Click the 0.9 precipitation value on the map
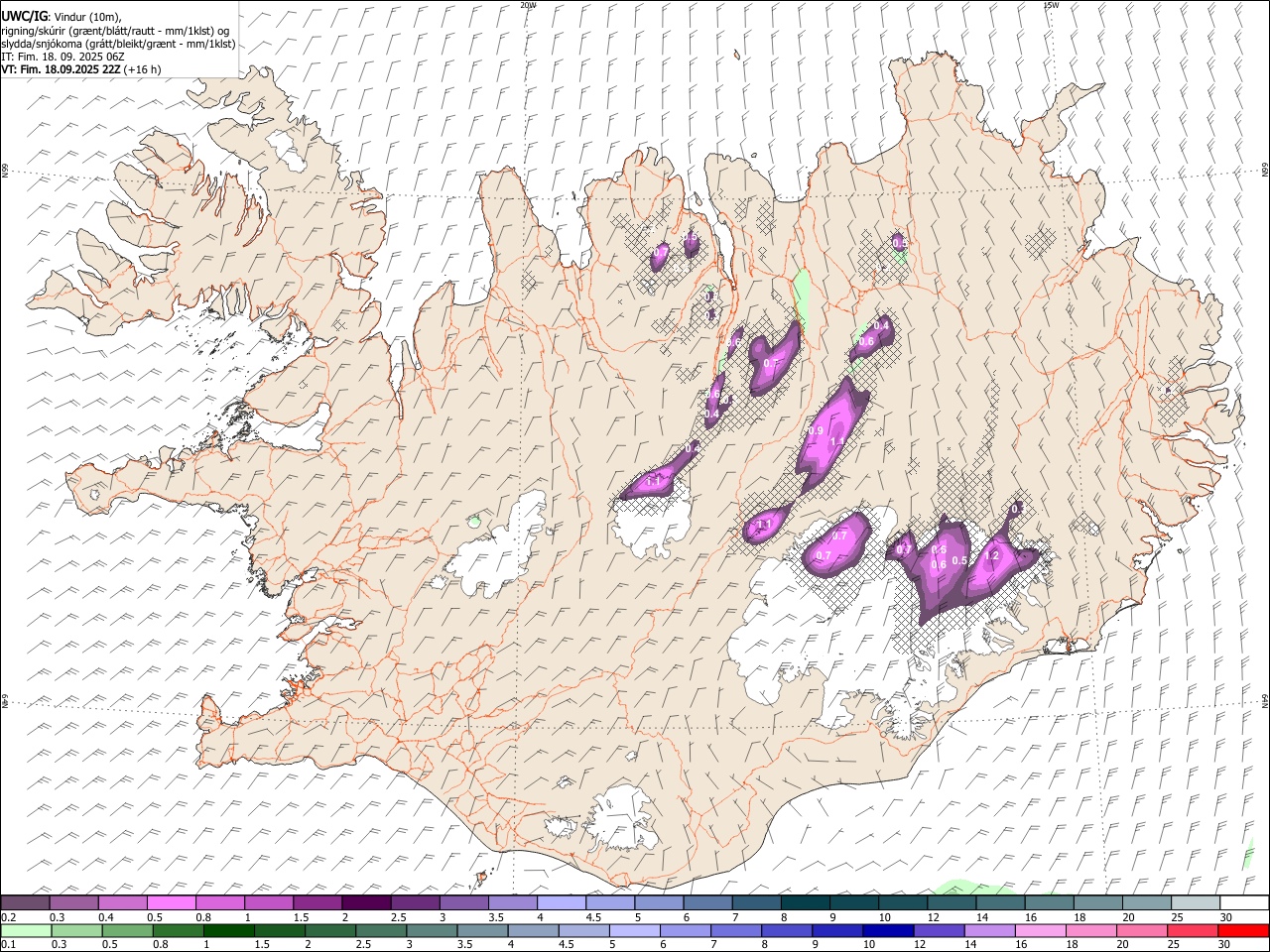1270x952 pixels. pyautogui.click(x=817, y=431)
